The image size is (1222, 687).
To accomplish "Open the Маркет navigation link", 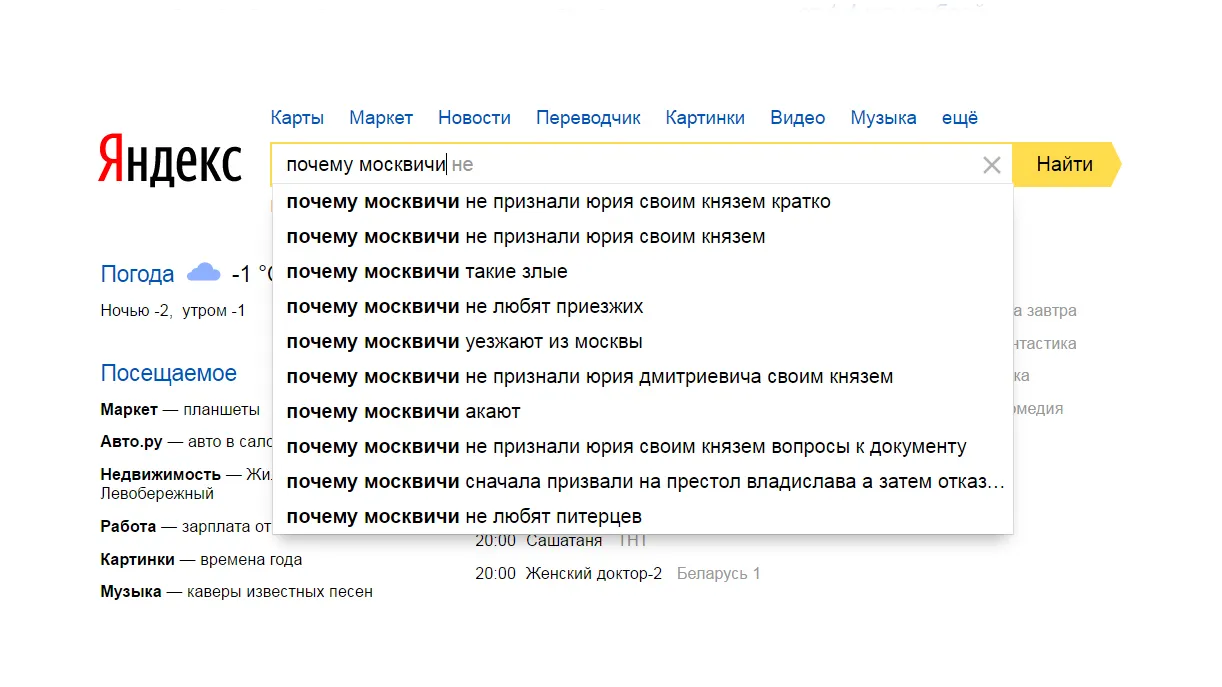I will [x=381, y=118].
